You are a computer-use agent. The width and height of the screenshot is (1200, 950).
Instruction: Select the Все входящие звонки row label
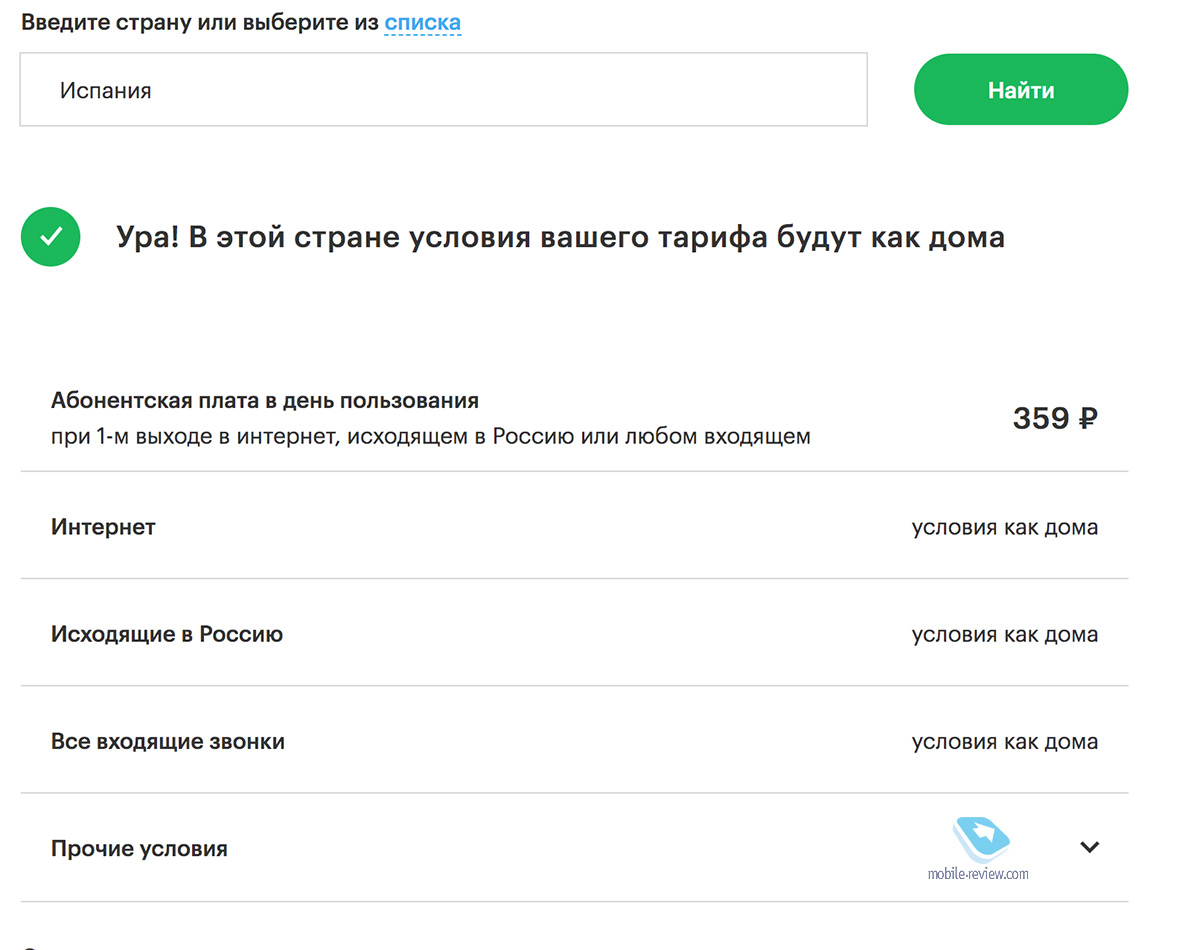[168, 741]
